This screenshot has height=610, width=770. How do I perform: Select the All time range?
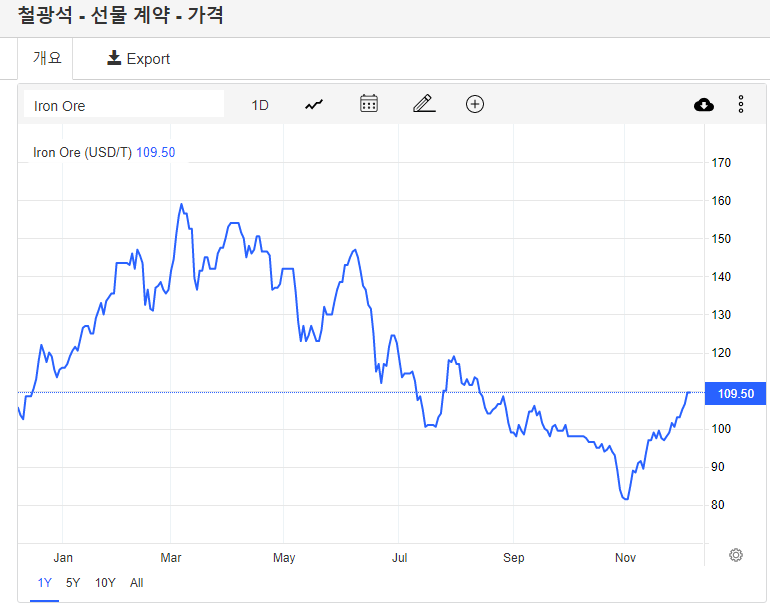tap(137, 583)
